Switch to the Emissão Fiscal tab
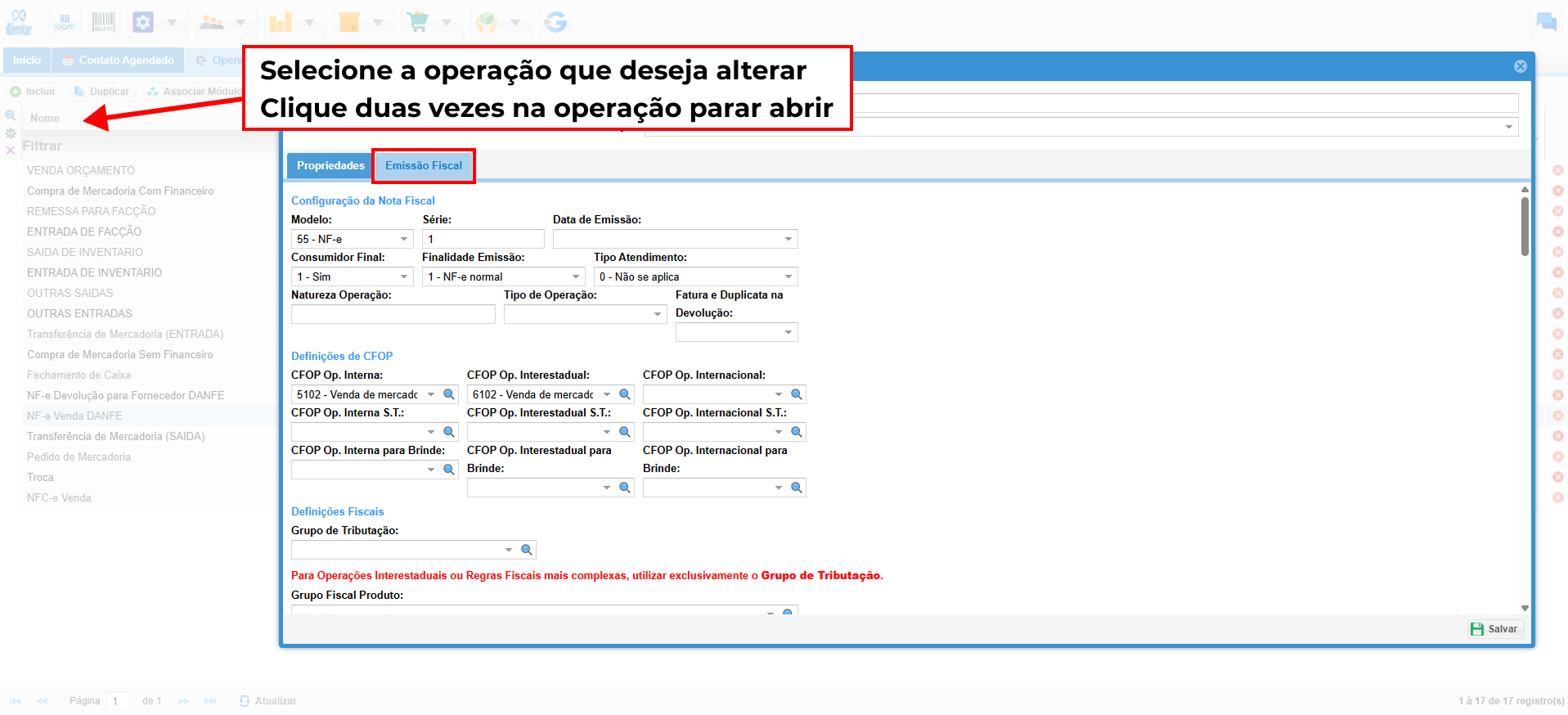 tap(424, 166)
